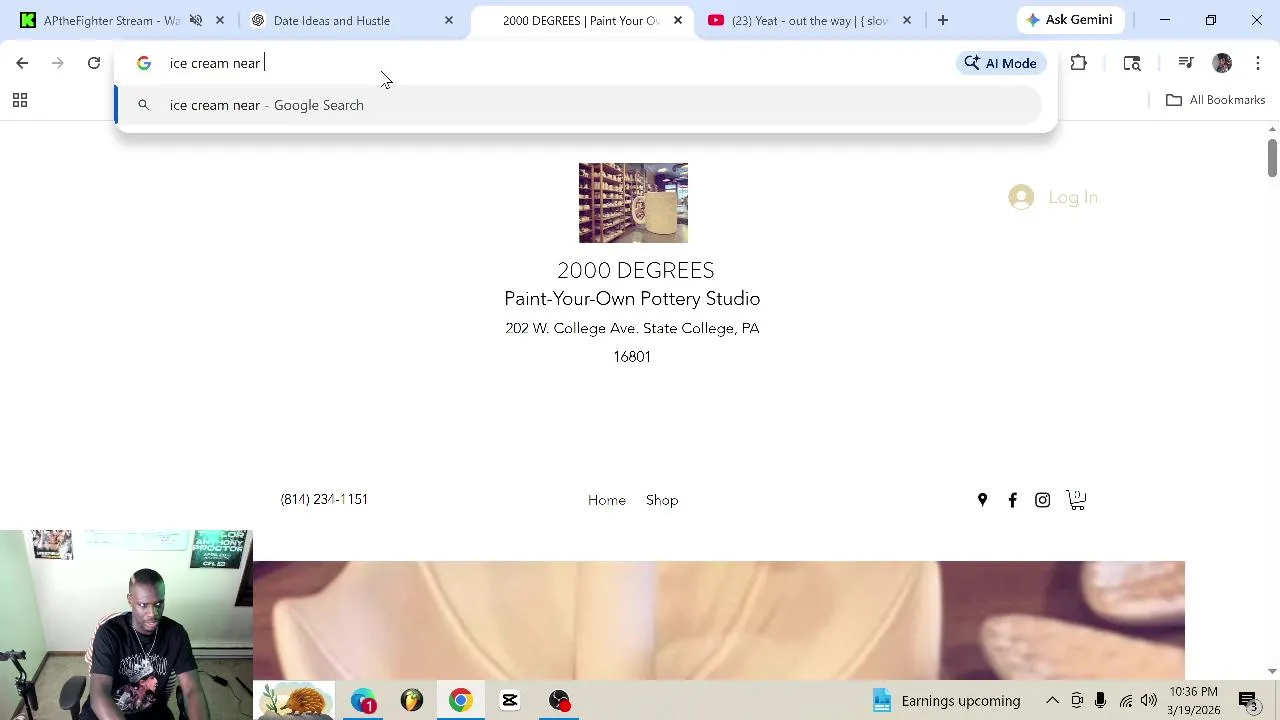Click the 2000 DEGREES site title

click(636, 270)
